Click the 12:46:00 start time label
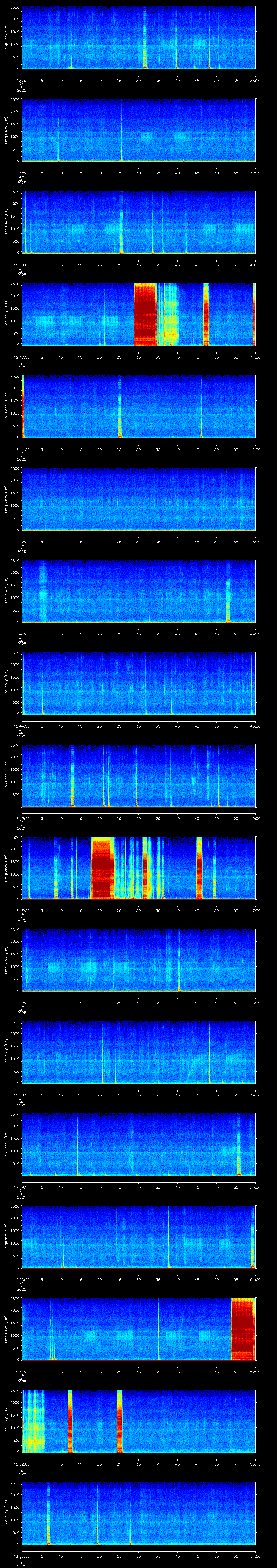The height and width of the screenshot is (1568, 277). [21, 910]
